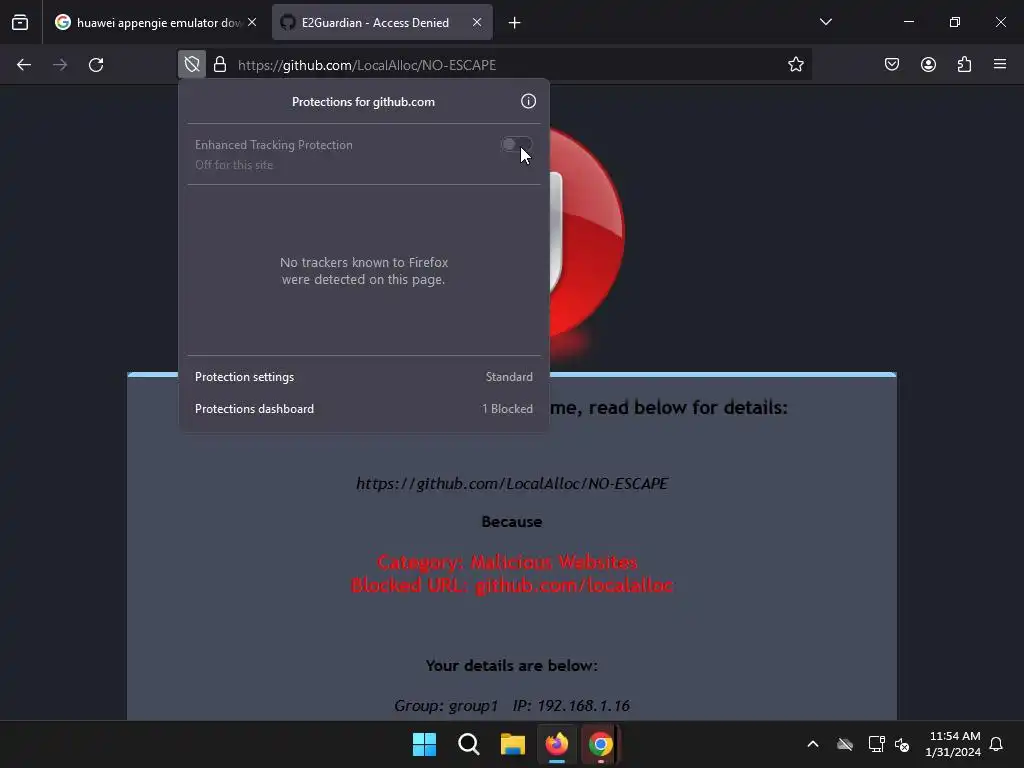Toggle Enhanced Tracking Protection switch
1024x768 pixels.
coord(517,144)
